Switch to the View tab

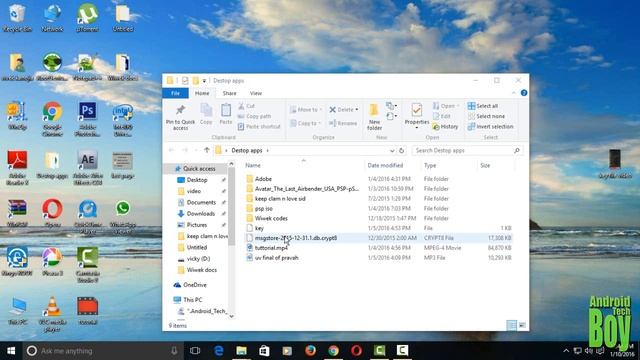[256, 93]
